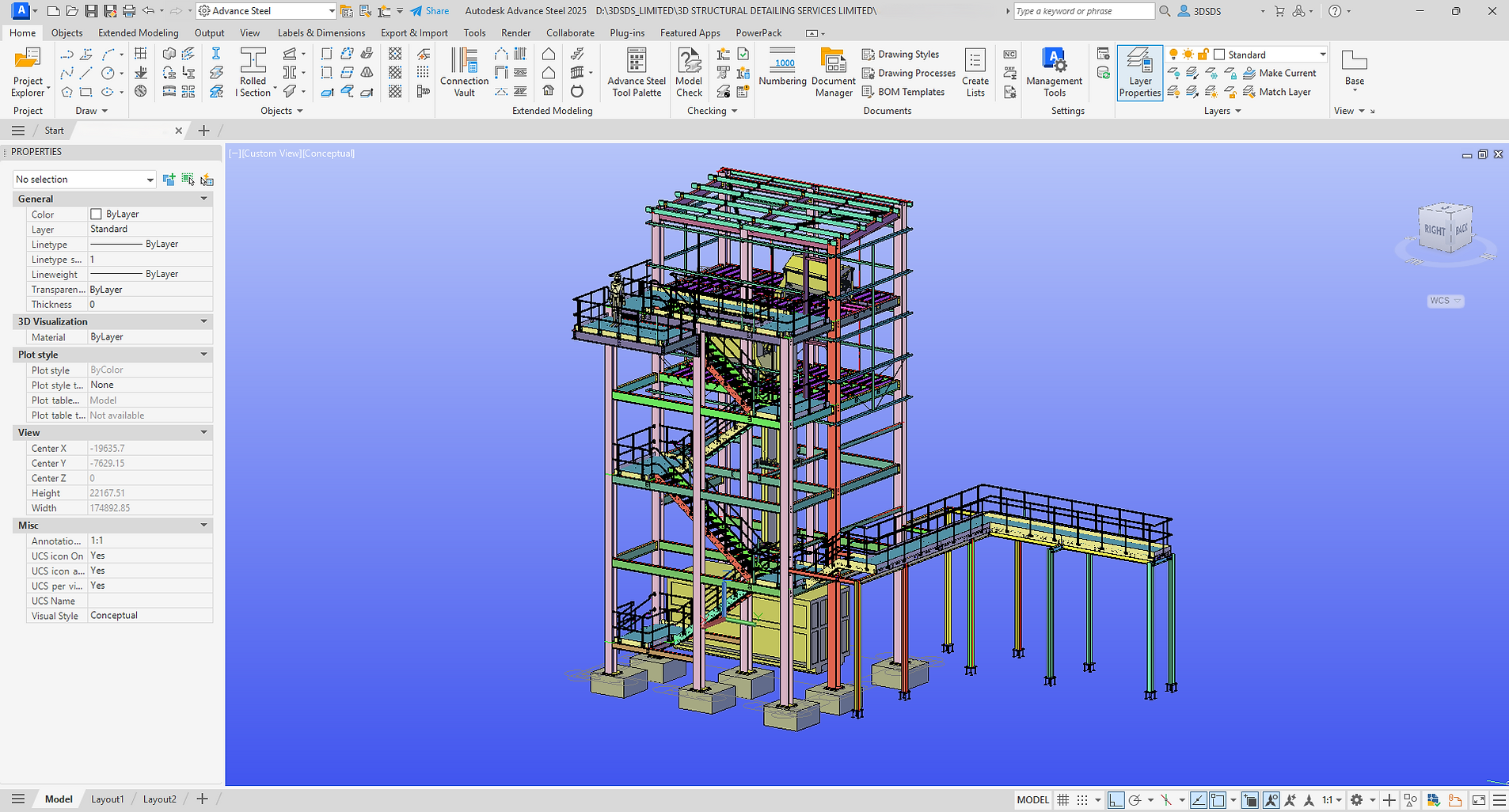The height and width of the screenshot is (812, 1509).
Task: Click the MODEL space toggle in status bar
Action: (x=1032, y=800)
